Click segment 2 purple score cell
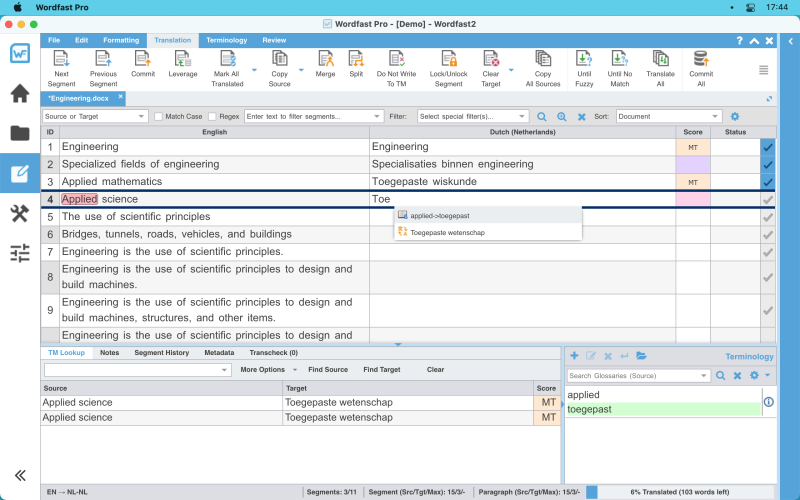This screenshot has width=800, height=500. [693, 164]
